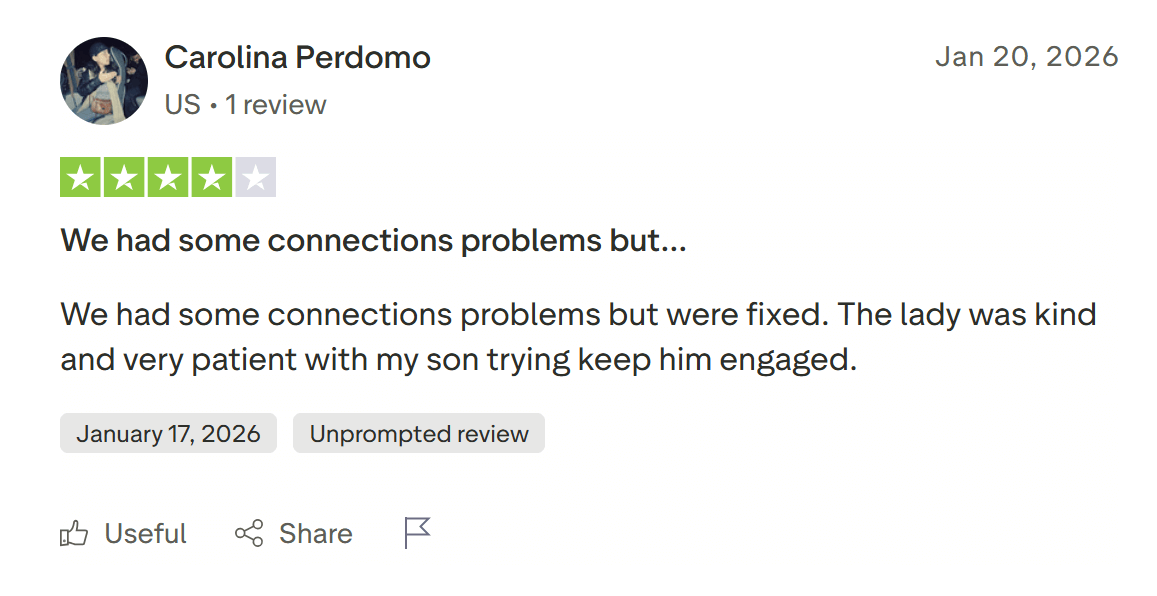Open Carolina Perdomo's profile picture

(x=104, y=81)
